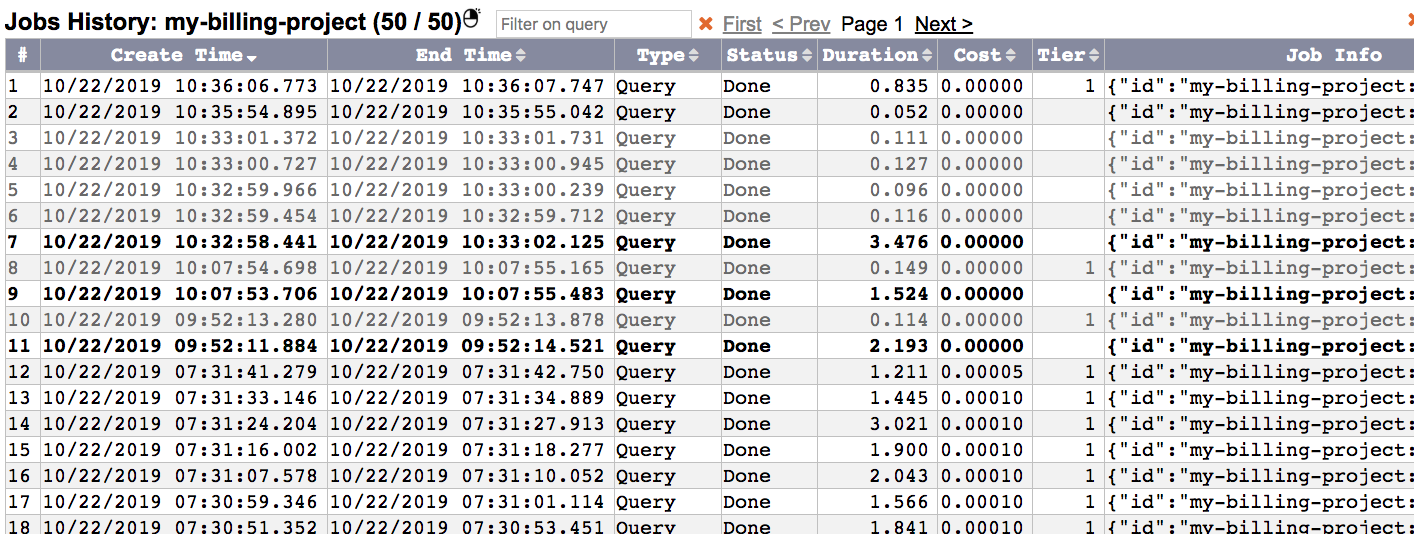
Task: Click duration value 0.149 in row 8
Action: pyautogui.click(x=899, y=268)
